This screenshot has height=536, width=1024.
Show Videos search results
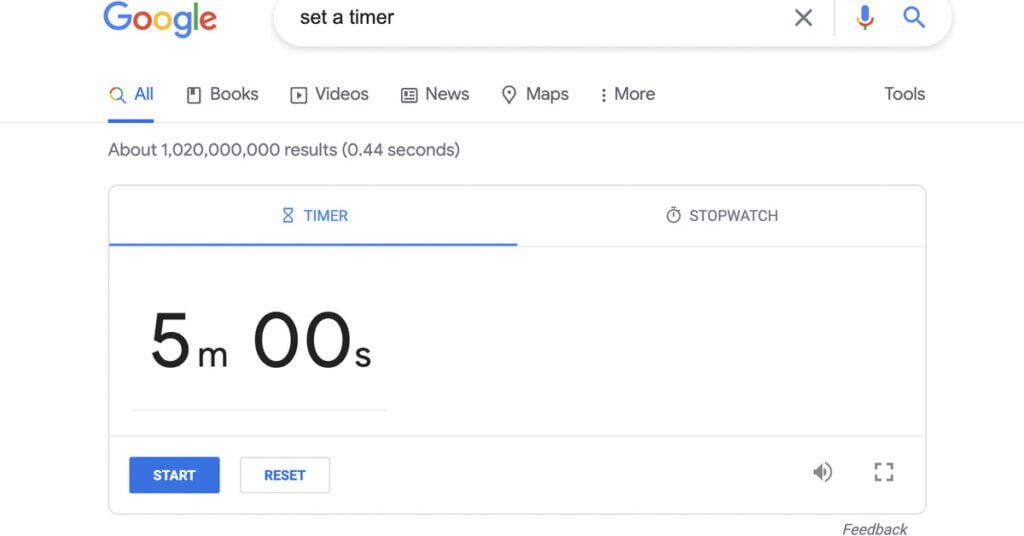(x=329, y=94)
